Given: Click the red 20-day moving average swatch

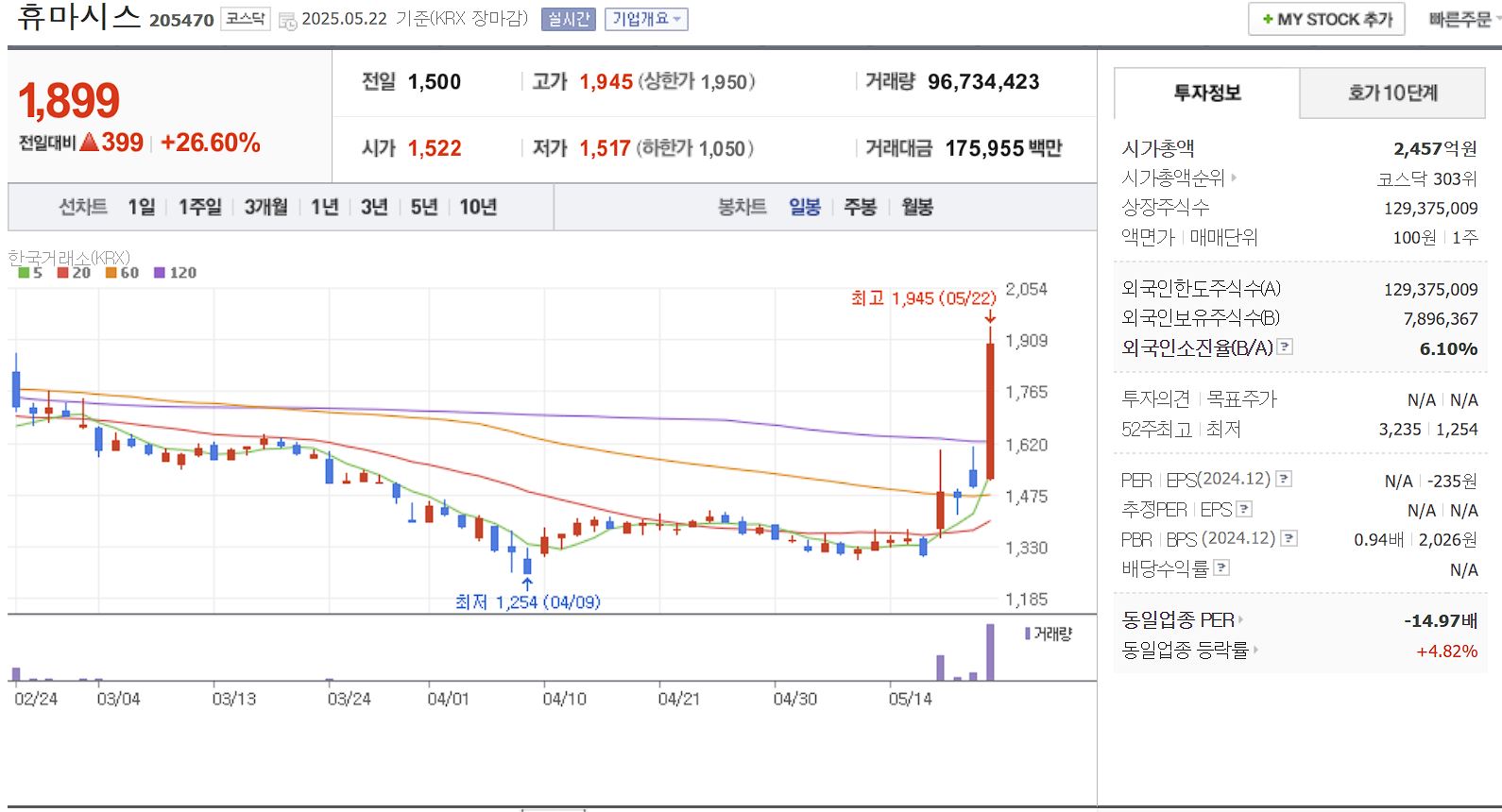Looking at the screenshot, I should pos(62,273).
